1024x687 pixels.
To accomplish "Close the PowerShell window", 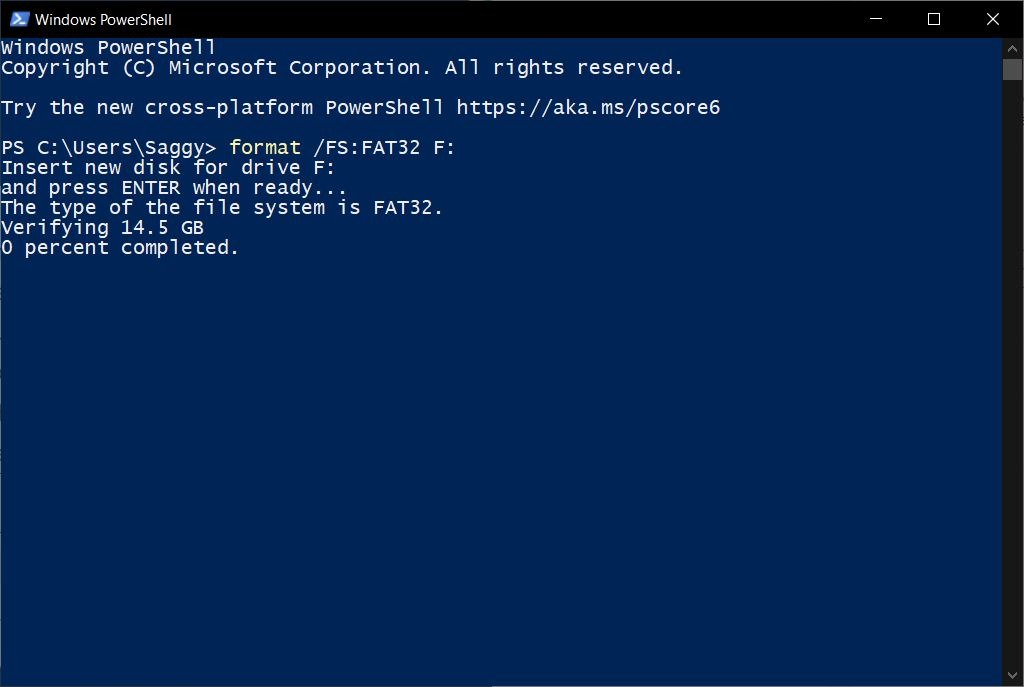I will (x=992, y=19).
